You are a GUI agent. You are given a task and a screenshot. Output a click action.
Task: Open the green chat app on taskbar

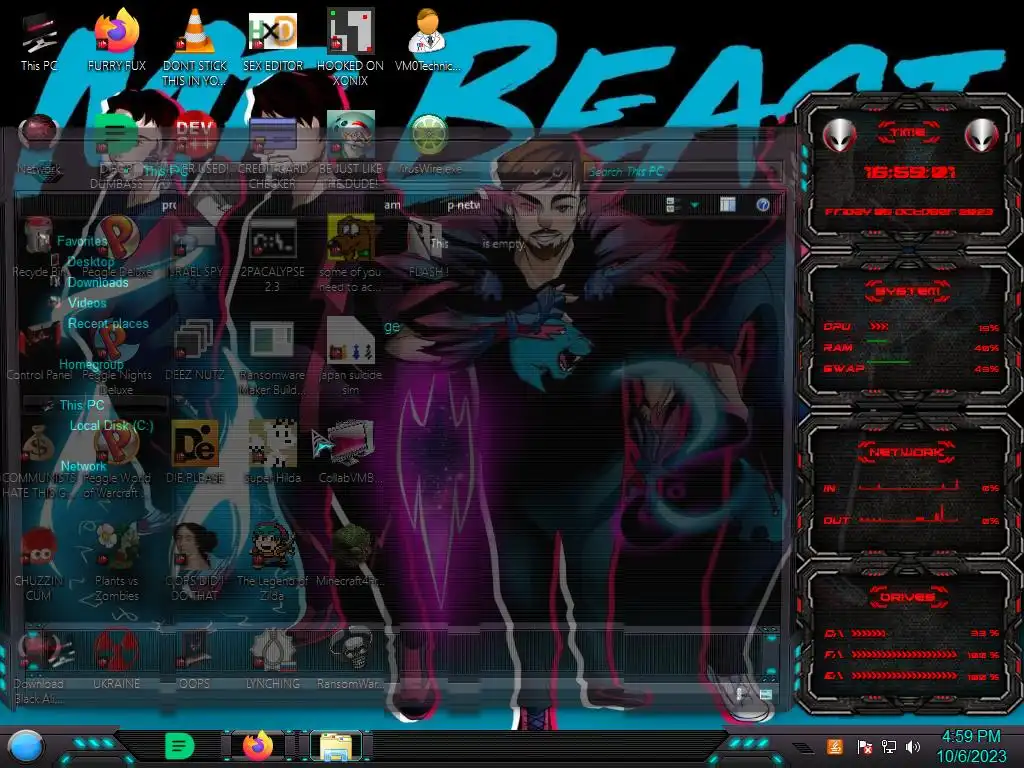coord(180,746)
